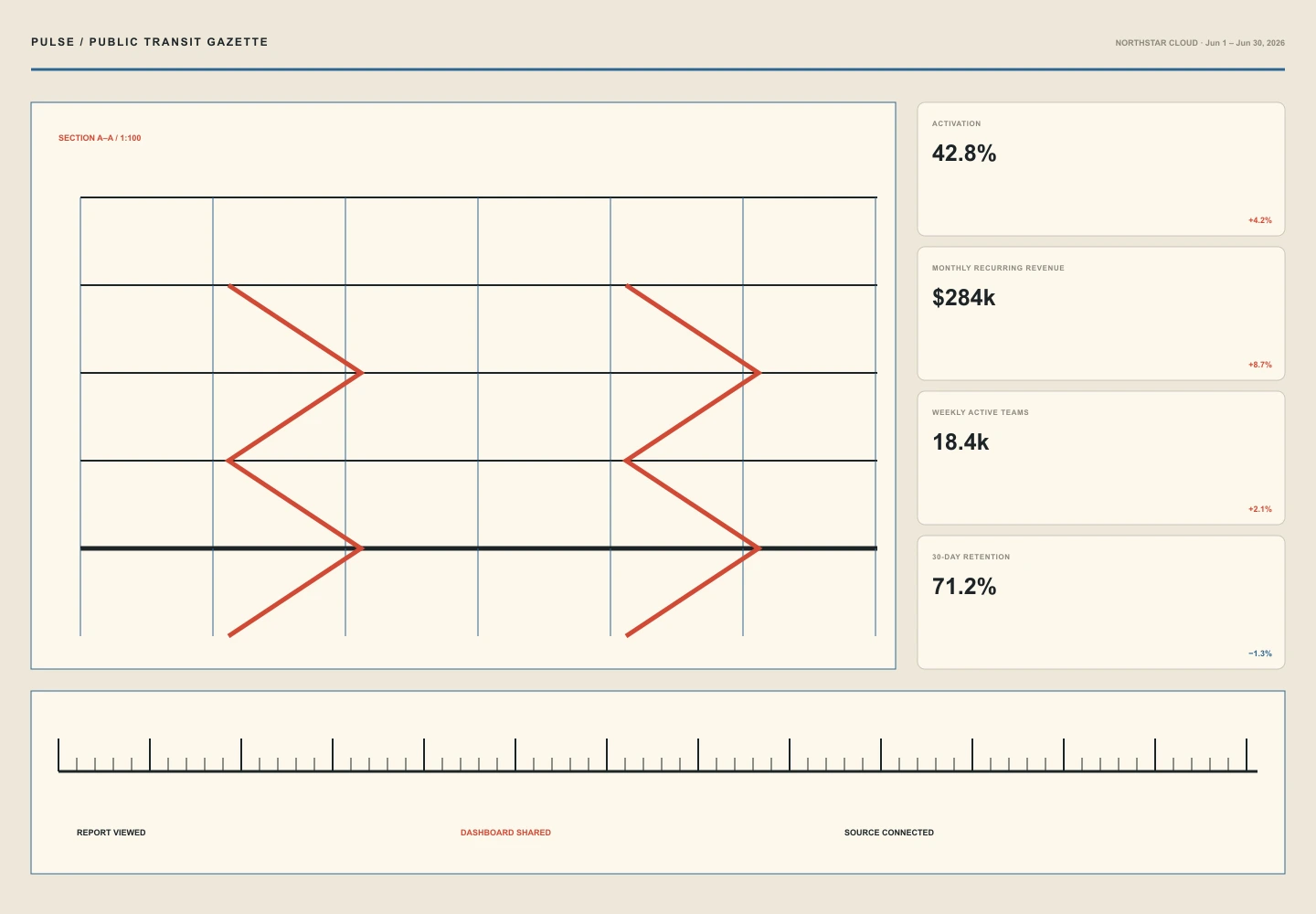Click the Dashboard Shared legend label
The width and height of the screenshot is (1316, 914).
(505, 833)
